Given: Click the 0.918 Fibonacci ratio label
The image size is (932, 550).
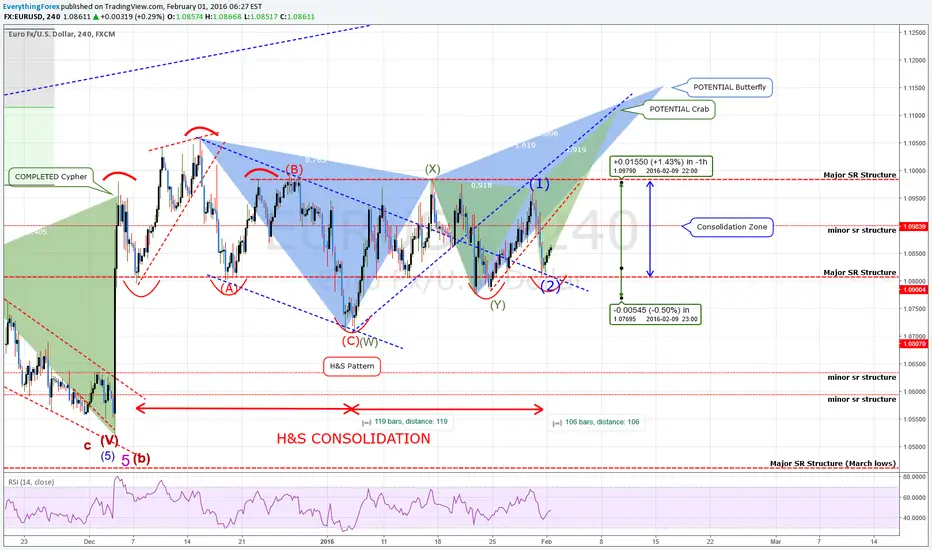Looking at the screenshot, I should point(481,186).
